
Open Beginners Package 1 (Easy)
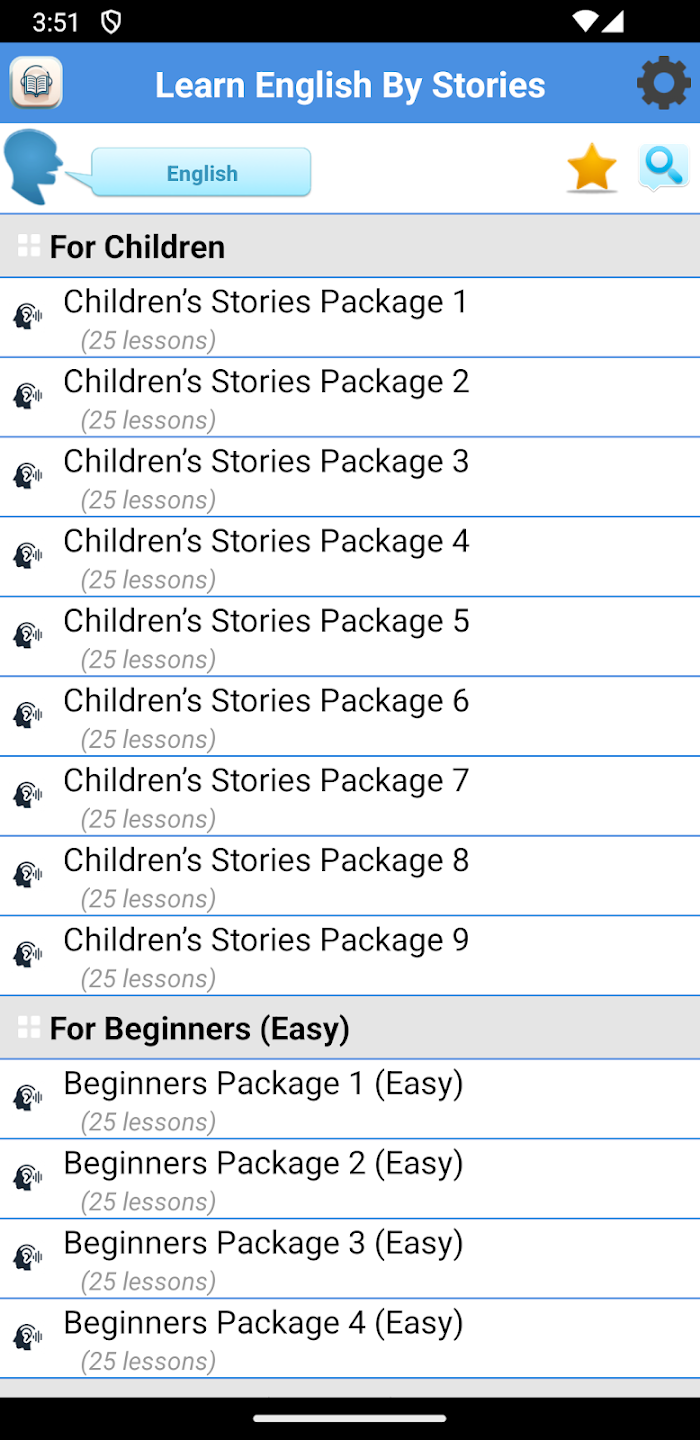click(263, 1099)
